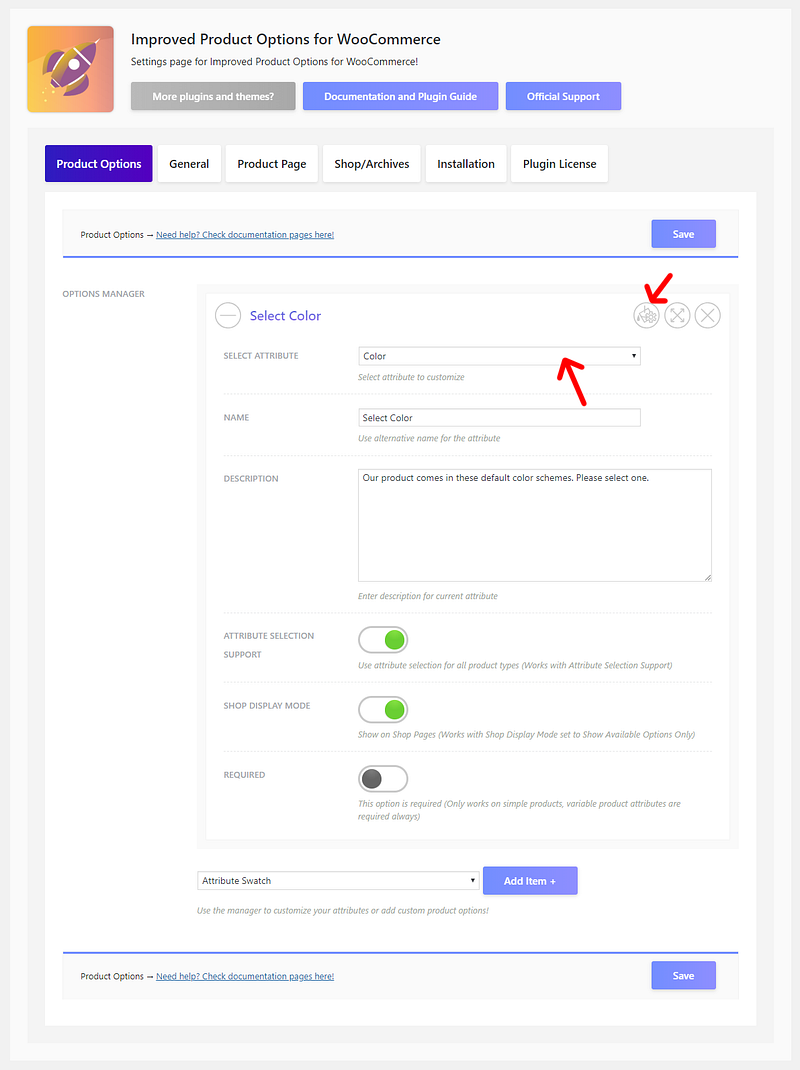
Task: Click the Description label
Action: [251, 479]
